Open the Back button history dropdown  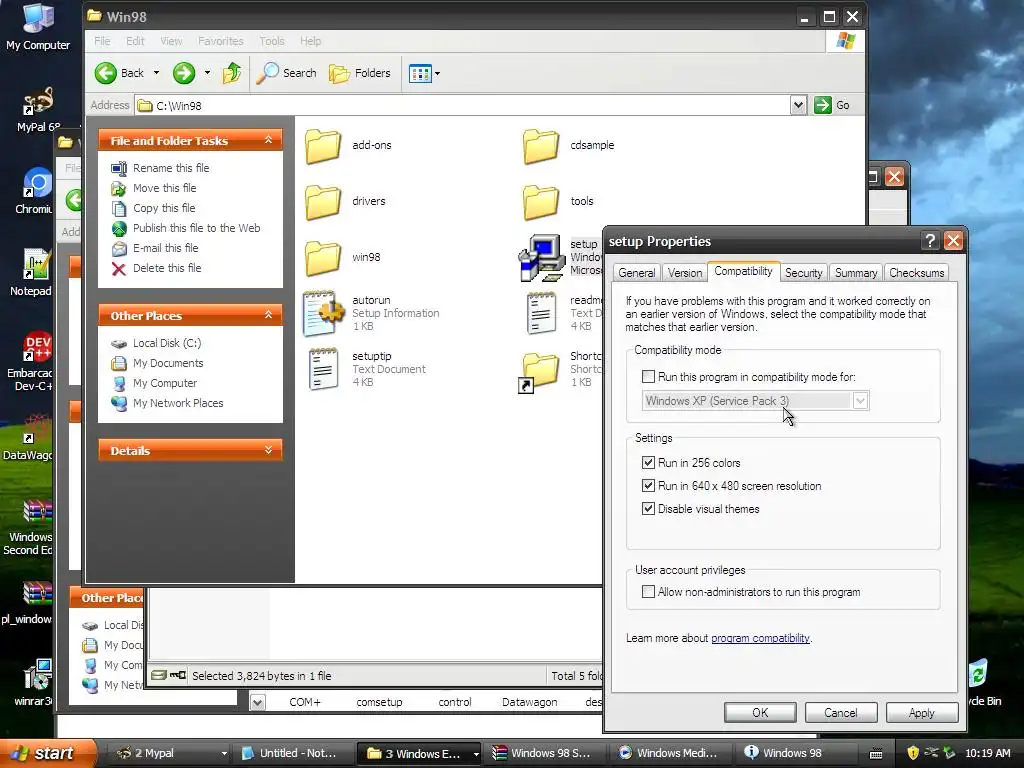156,73
